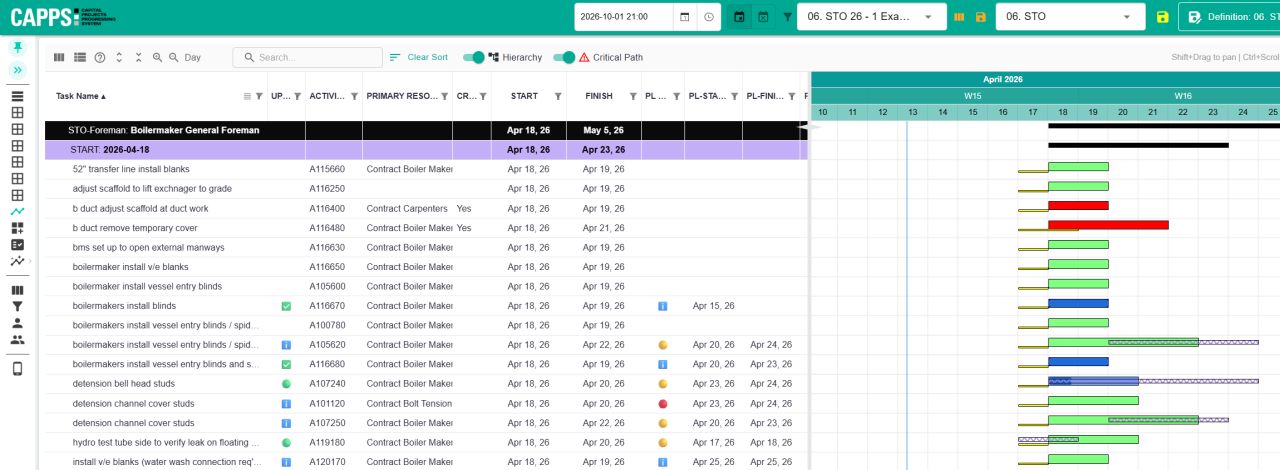Screen dimensions: 1280x470
Task: Select Contract Carpenters resource cell
Action: (x=408, y=208)
